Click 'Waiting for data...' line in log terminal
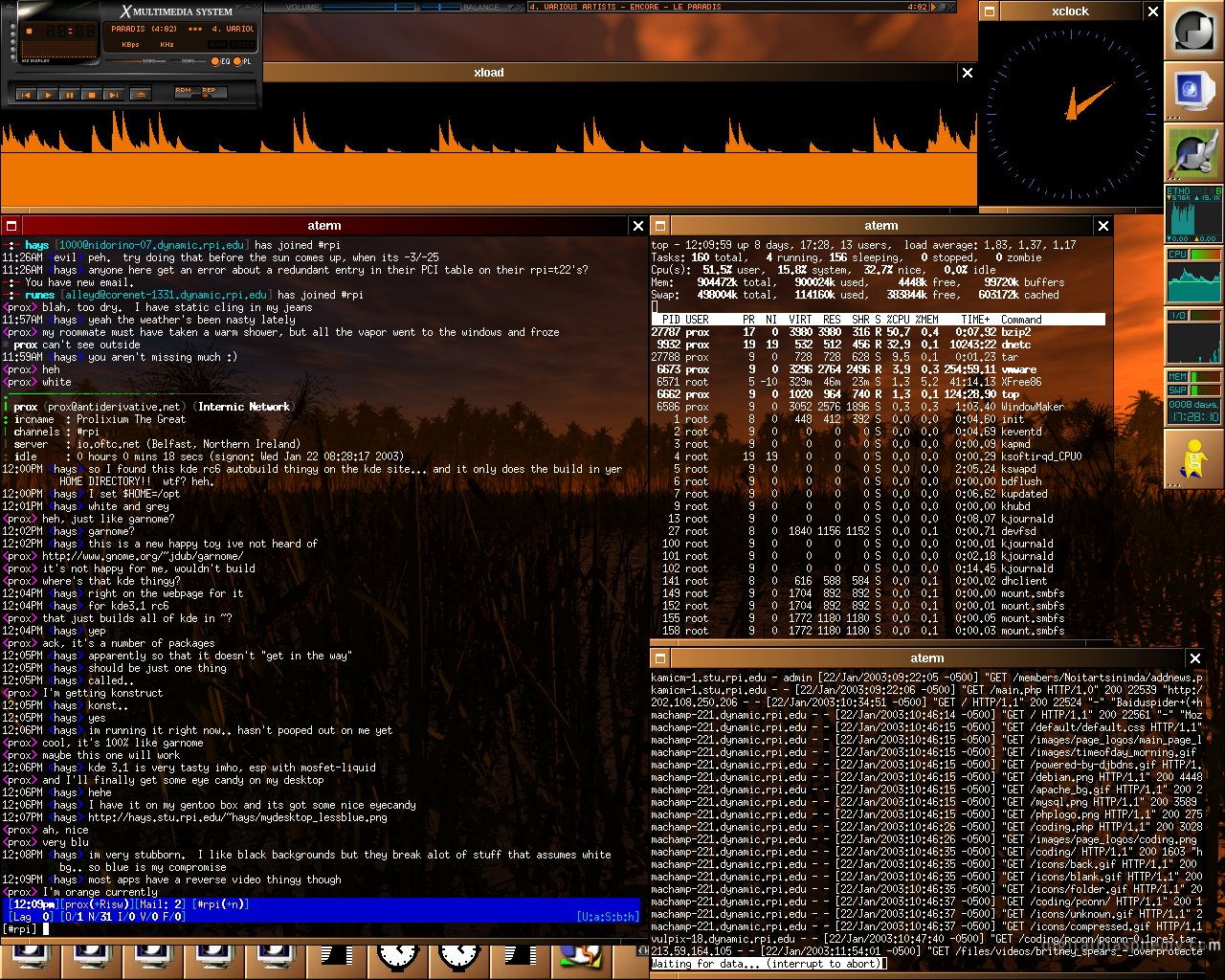1225x980 pixels. click(768, 964)
